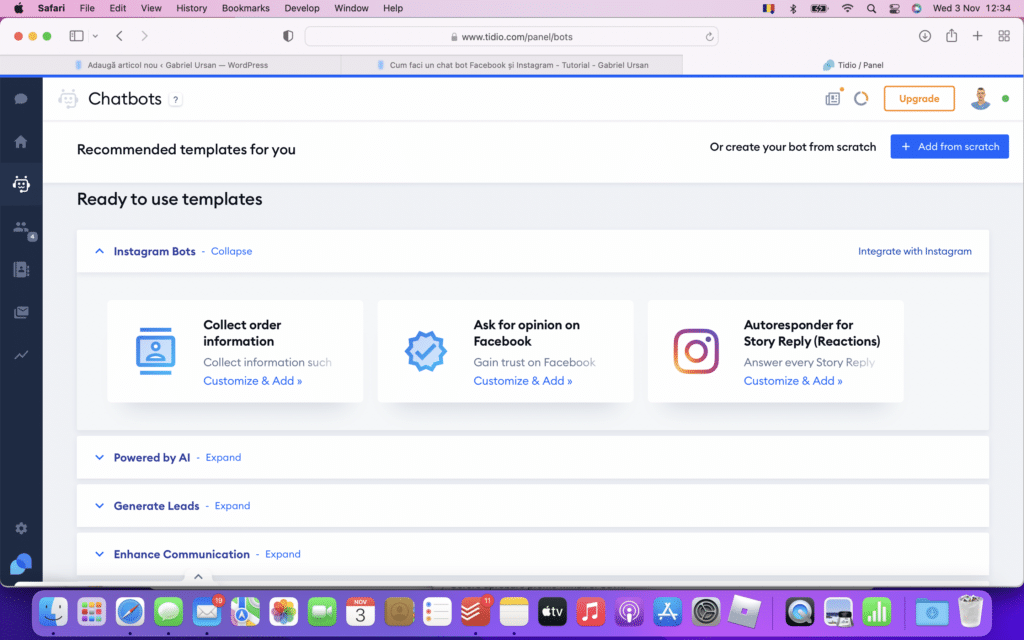Click Expand link beside Powered by AI
Viewport: 1024px width, 640px height.
(x=223, y=457)
